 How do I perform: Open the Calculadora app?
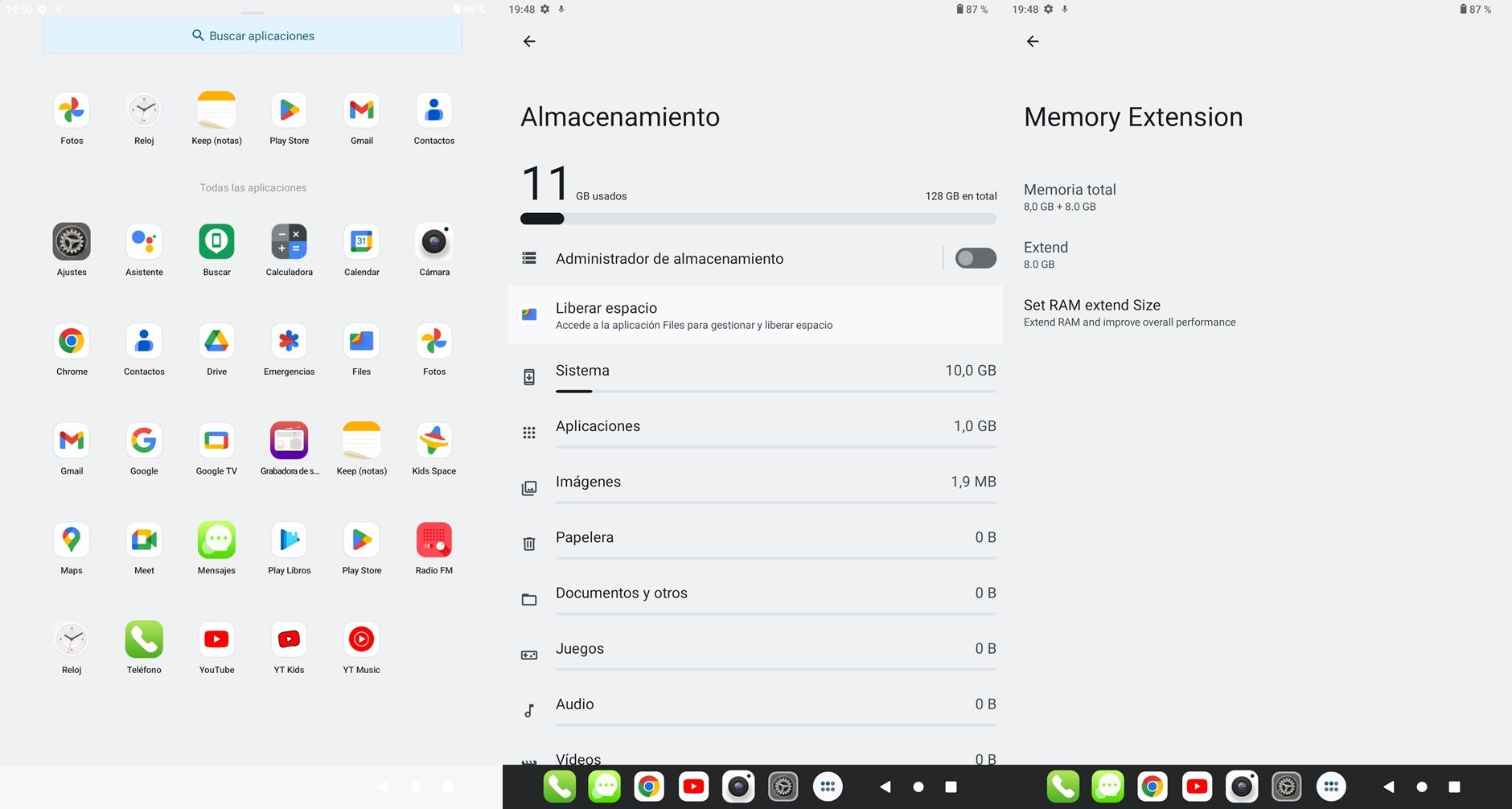(289, 242)
